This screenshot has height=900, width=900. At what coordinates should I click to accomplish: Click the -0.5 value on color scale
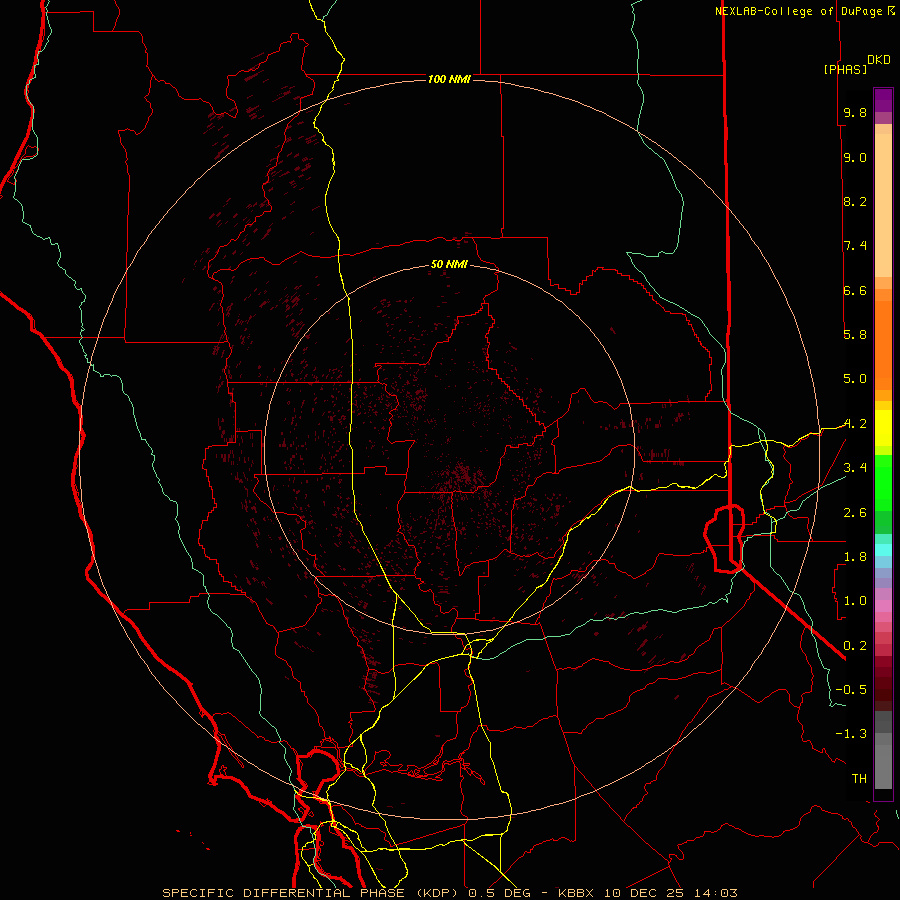coord(851,689)
